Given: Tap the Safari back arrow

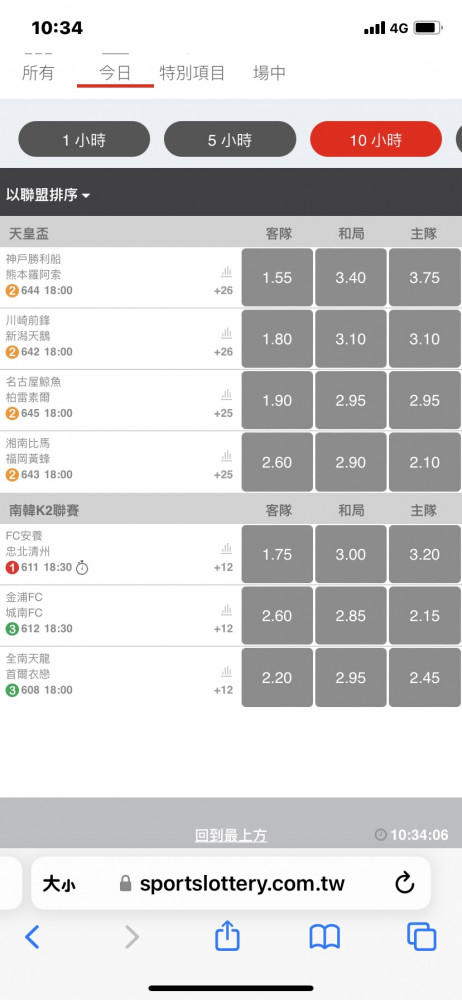Looking at the screenshot, I should [32, 937].
